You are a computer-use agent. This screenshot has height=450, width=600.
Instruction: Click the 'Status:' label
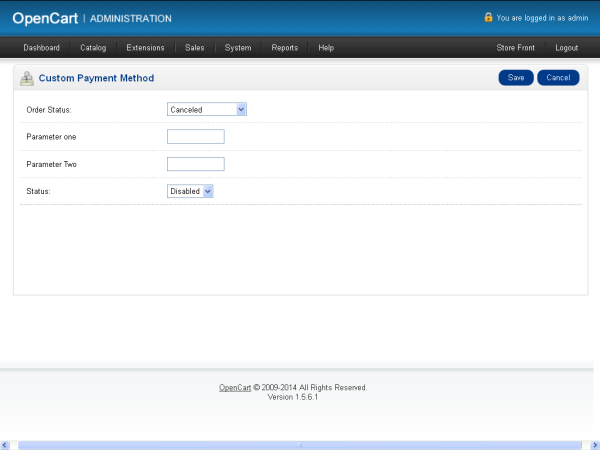(38, 191)
